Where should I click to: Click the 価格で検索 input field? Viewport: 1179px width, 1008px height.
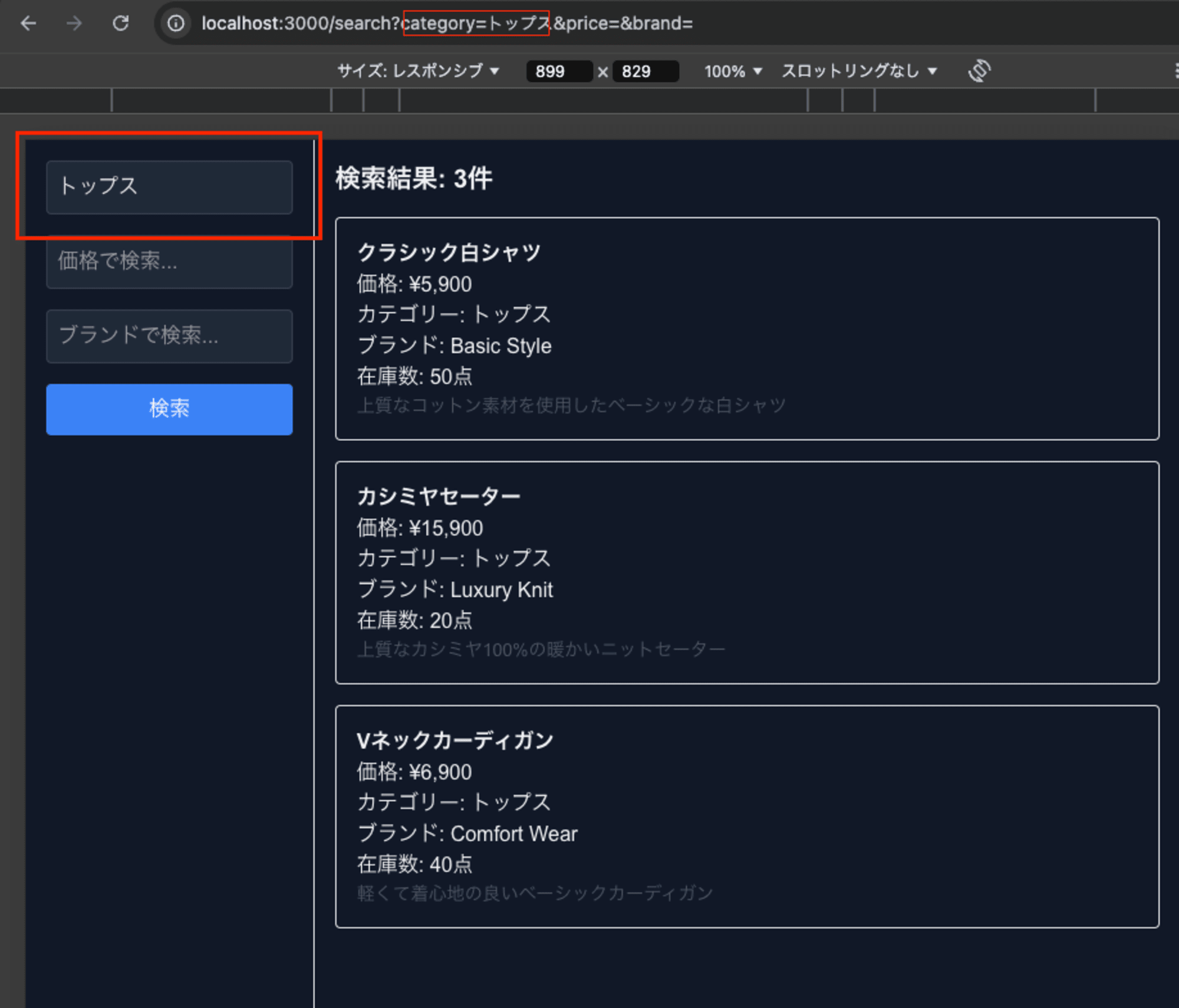pyautogui.click(x=169, y=261)
